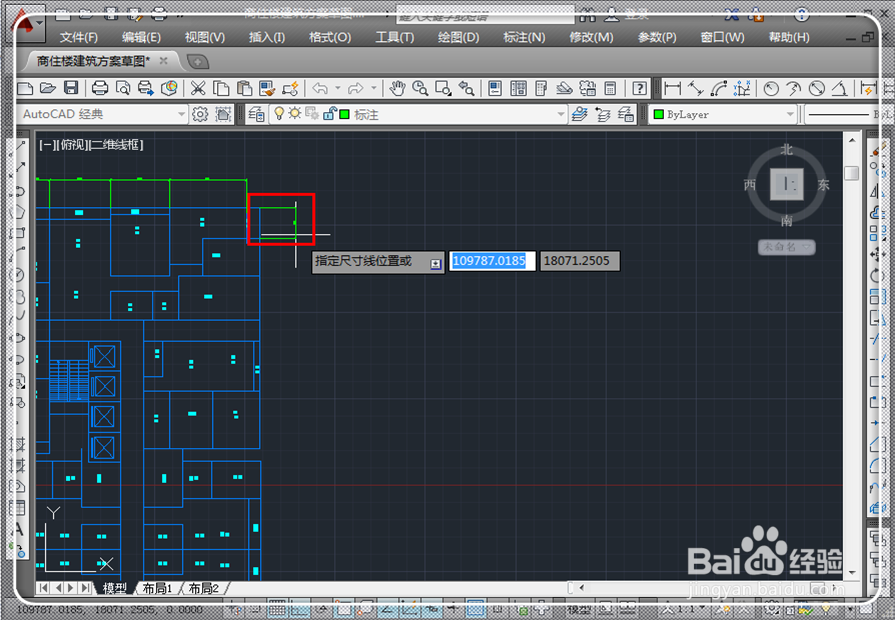Viewport: 895px width, 620px height.
Task: Select the Jogged dimension tool
Action: coord(793,88)
